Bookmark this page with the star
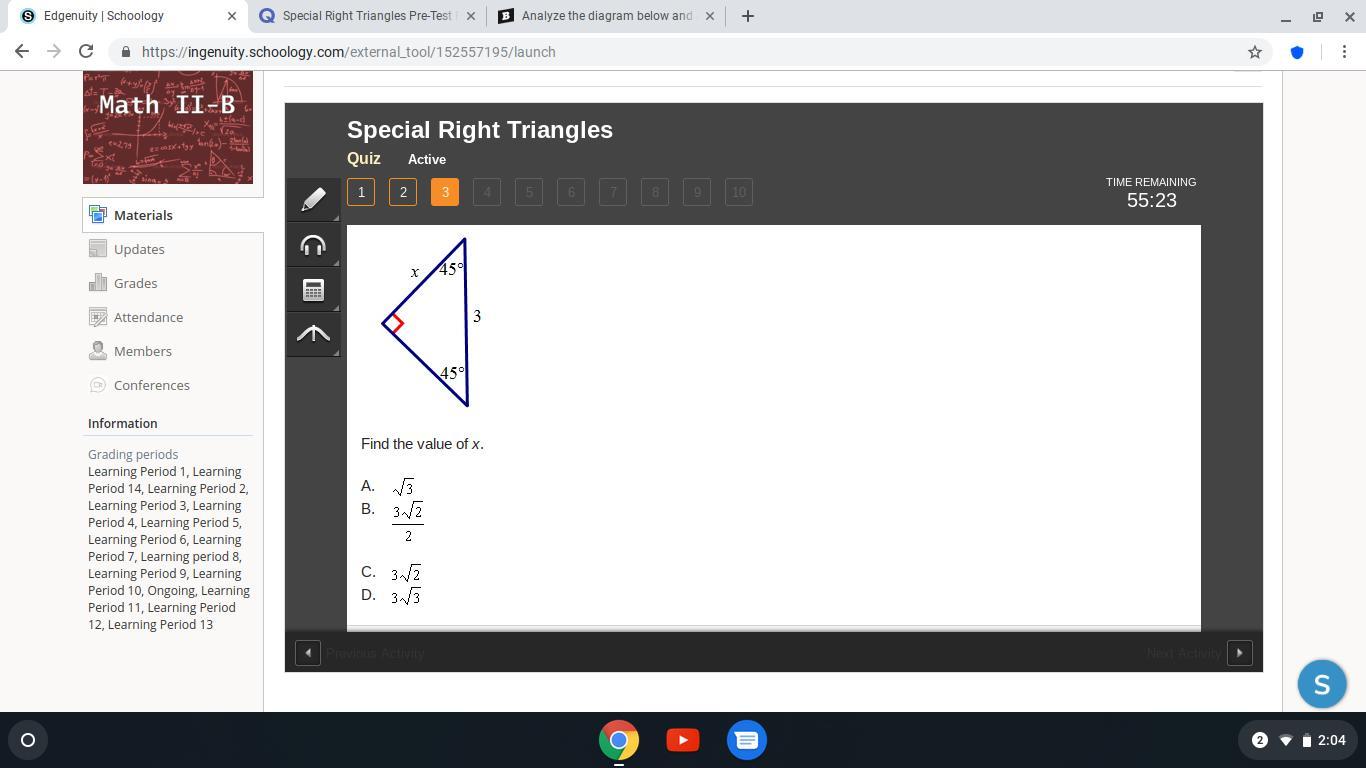The image size is (1366, 768). coord(1255,52)
